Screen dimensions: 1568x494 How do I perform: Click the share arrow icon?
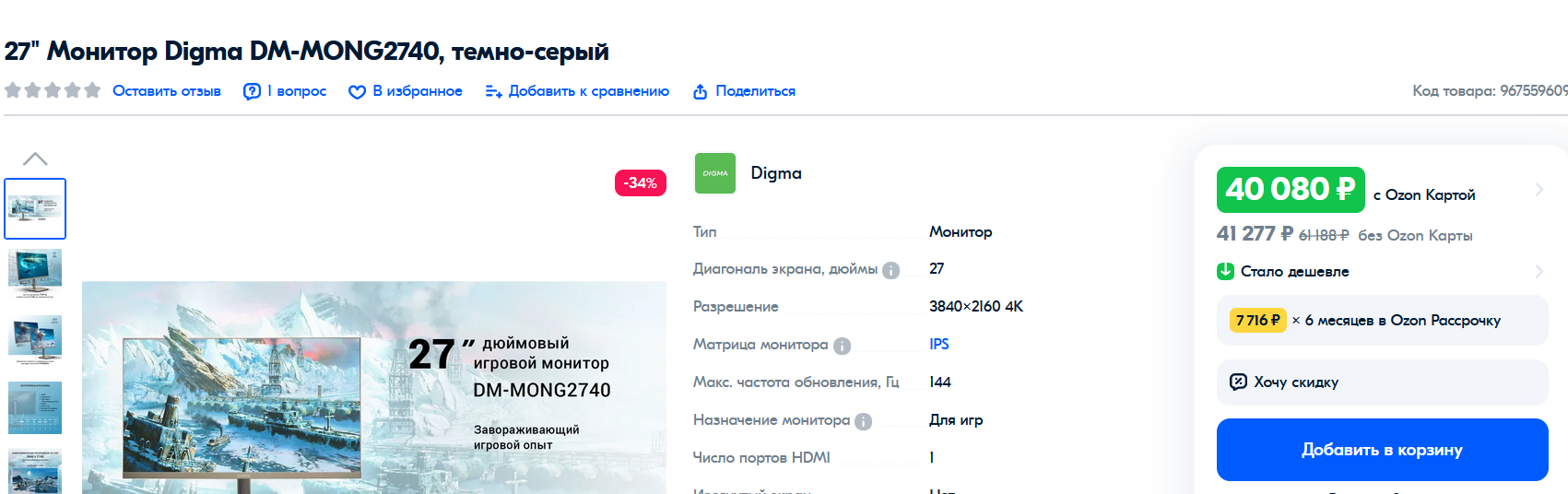[x=701, y=91]
